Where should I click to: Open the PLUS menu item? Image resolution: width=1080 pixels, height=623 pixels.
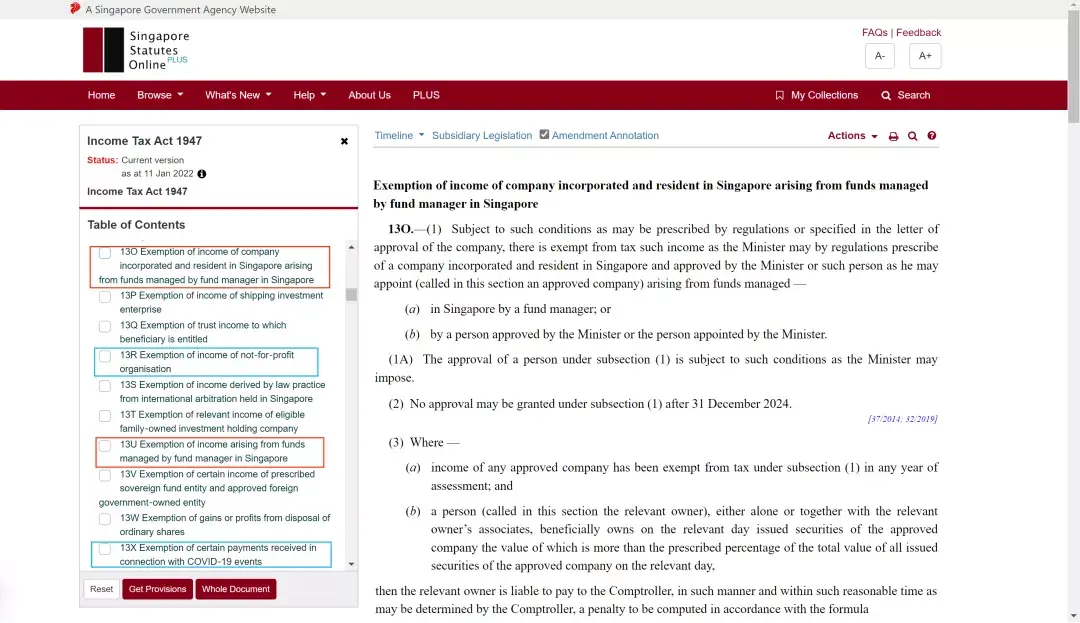point(426,95)
